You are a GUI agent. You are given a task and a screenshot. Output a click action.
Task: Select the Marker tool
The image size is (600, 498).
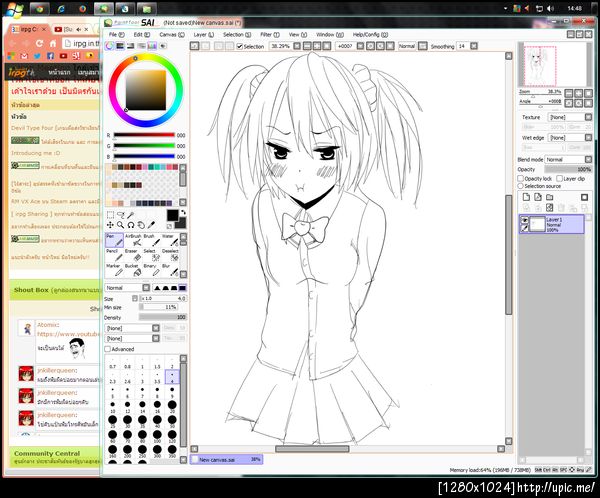(114, 270)
